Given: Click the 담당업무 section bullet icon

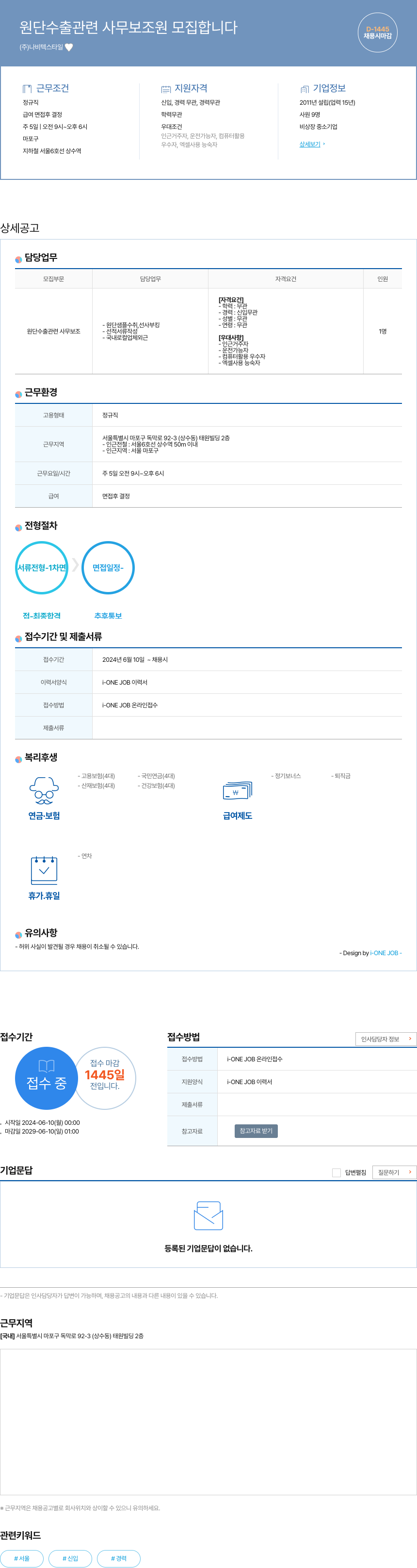Looking at the screenshot, I should pos(18,259).
